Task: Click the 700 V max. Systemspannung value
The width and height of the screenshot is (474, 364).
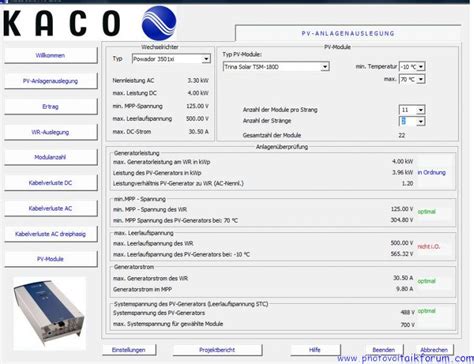Action: click(407, 324)
